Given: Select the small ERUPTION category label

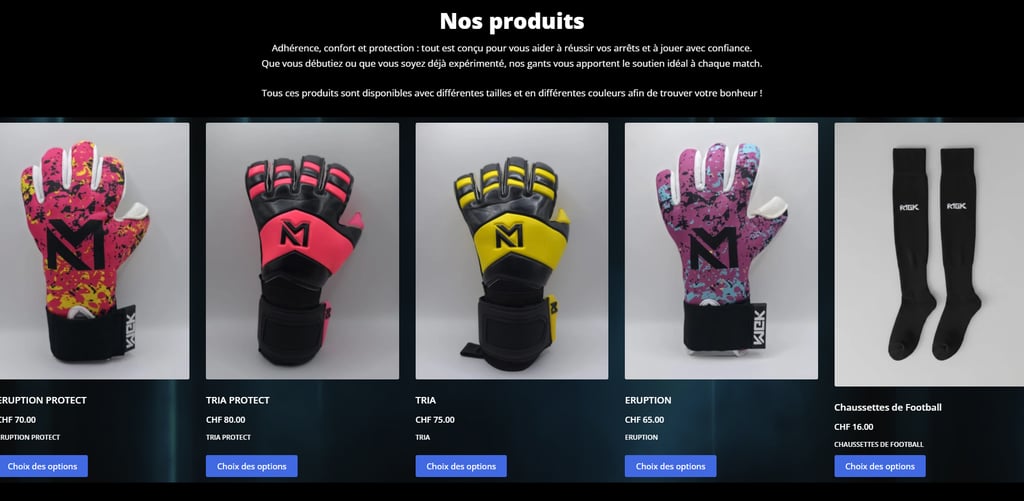Looking at the screenshot, I should tap(641, 438).
